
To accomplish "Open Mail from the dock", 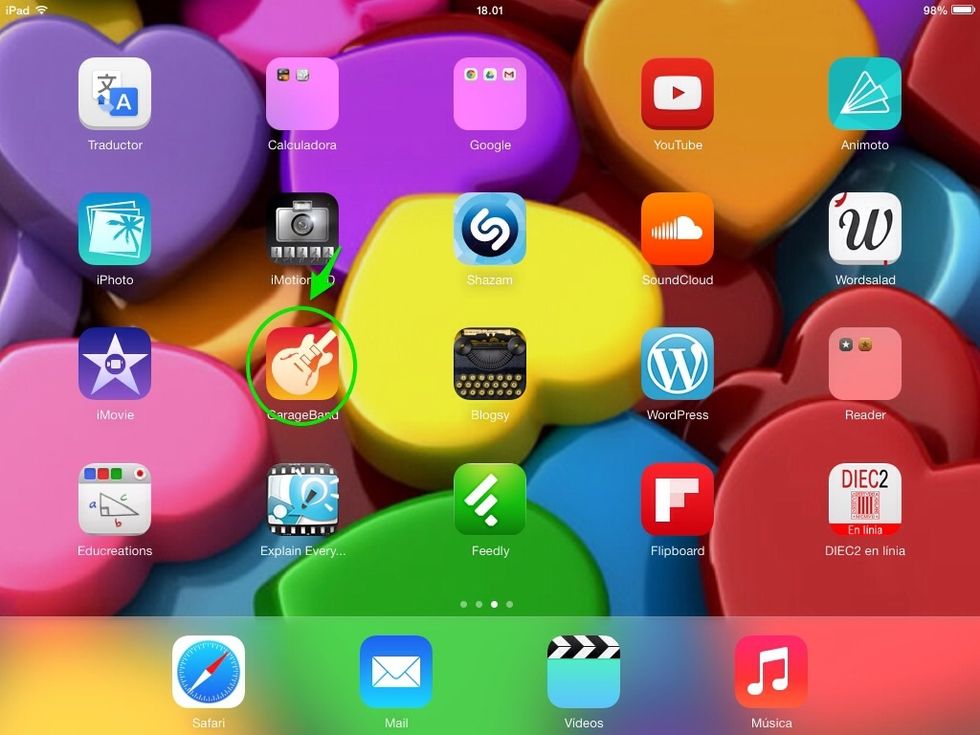I will click(x=396, y=671).
